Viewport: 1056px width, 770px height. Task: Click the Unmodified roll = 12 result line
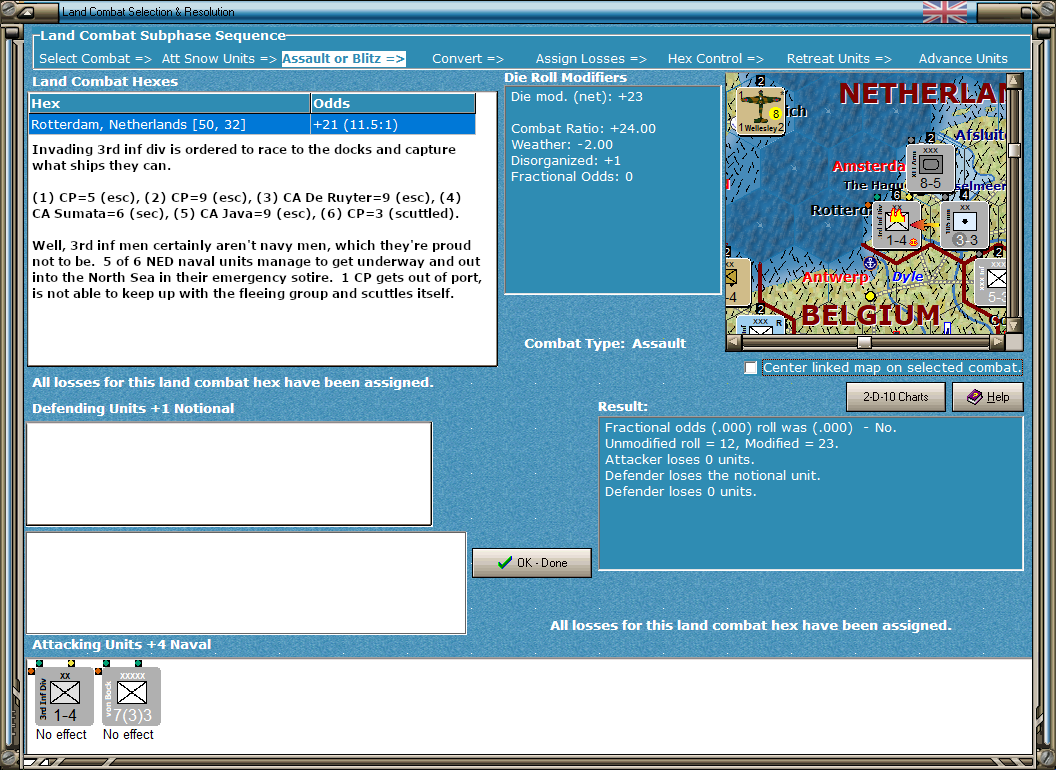click(721, 443)
